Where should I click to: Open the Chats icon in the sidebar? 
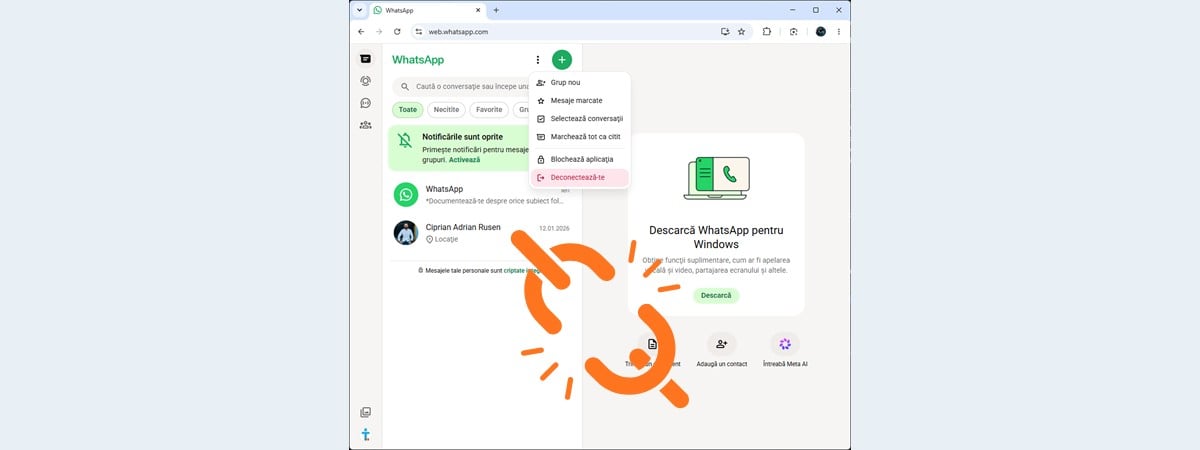click(x=365, y=60)
